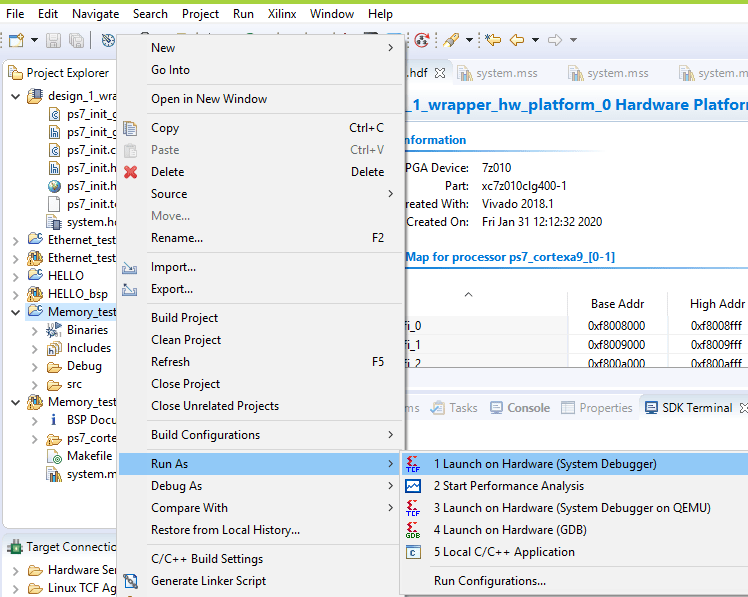Image resolution: width=748 pixels, height=597 pixels.
Task: Select the Makefile in Project Explorer
Action: pyautogui.click(x=89, y=456)
